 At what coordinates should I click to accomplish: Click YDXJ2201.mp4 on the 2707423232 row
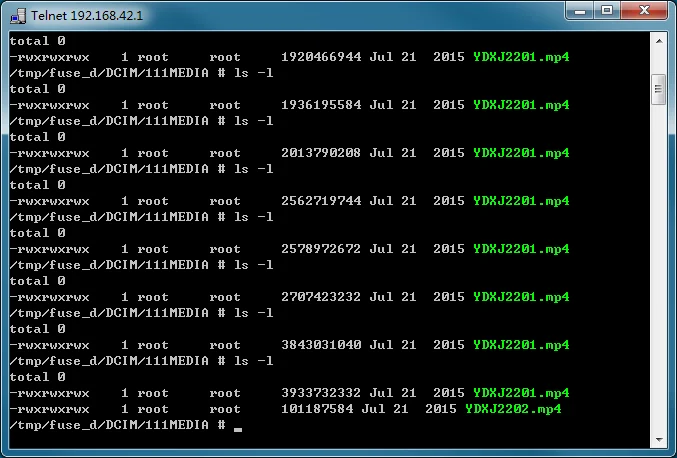click(x=521, y=297)
